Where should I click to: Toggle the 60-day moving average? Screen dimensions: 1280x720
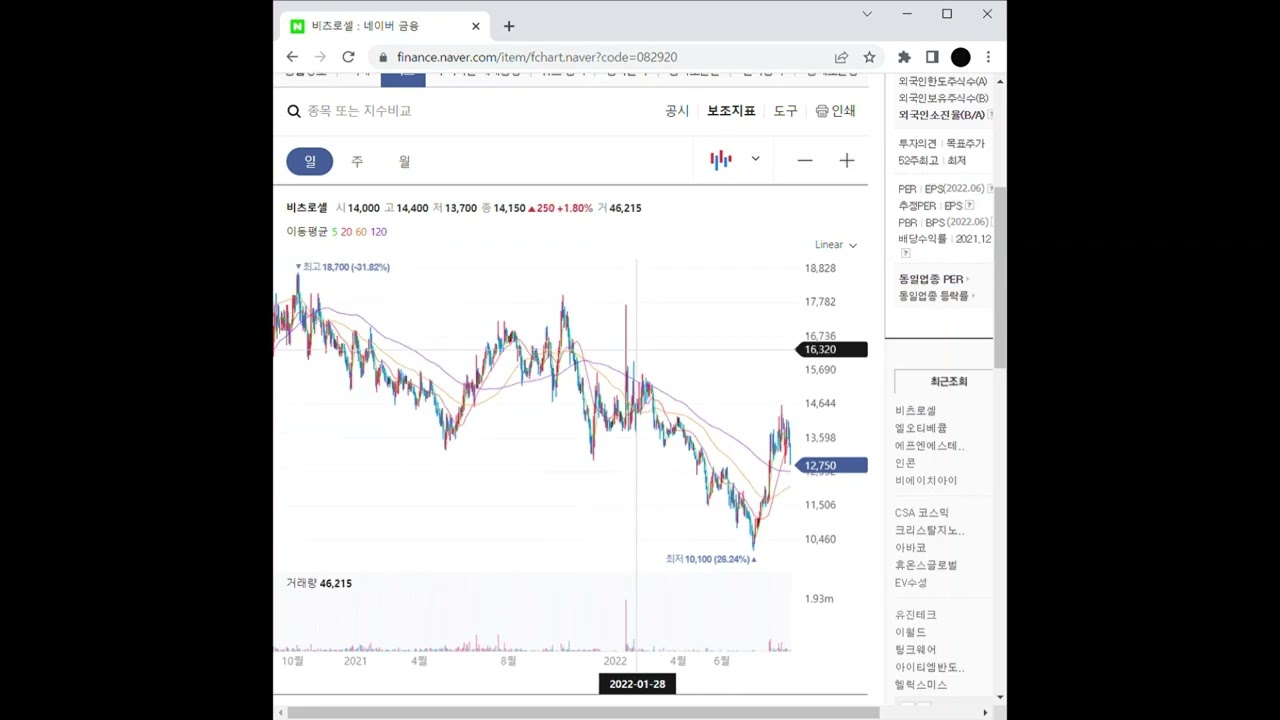click(361, 232)
